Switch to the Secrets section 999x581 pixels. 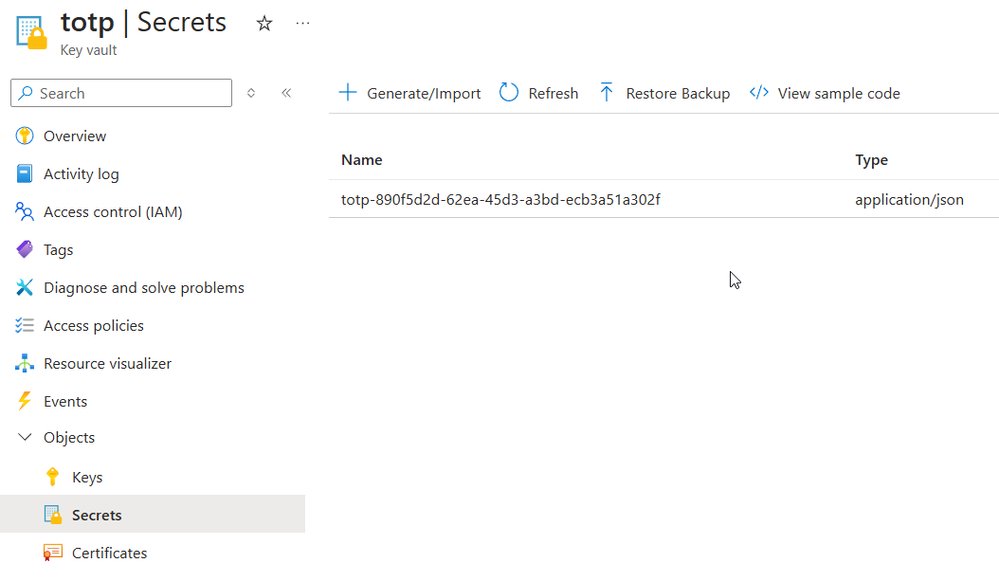[x=95, y=515]
